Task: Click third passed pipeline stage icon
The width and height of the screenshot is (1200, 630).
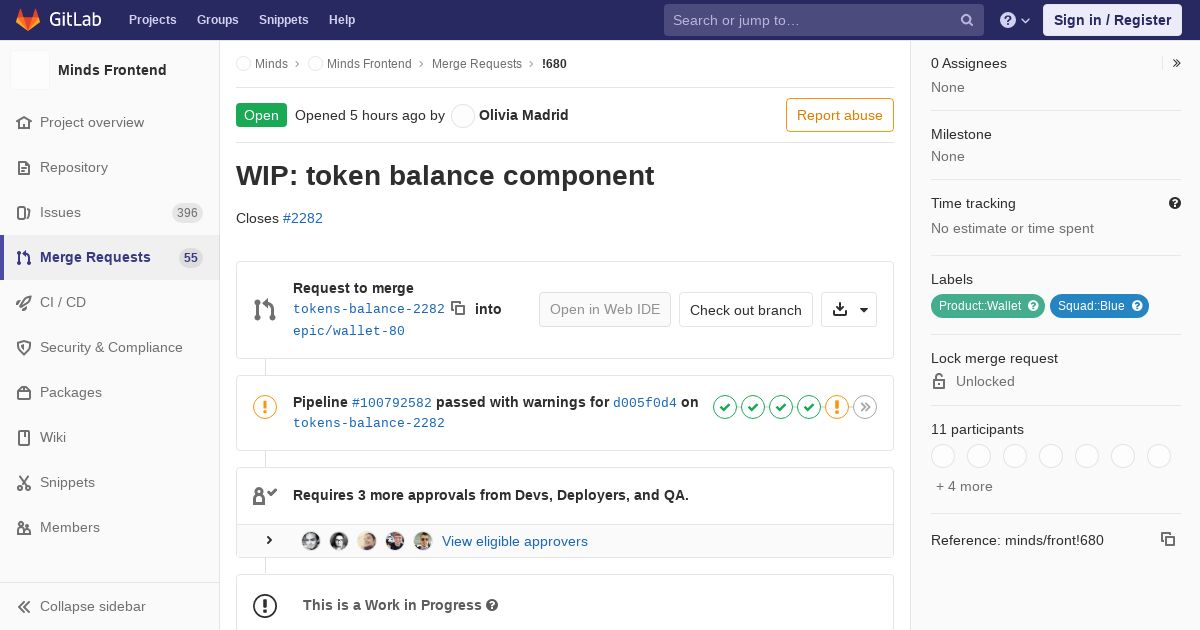Action: coord(781,407)
